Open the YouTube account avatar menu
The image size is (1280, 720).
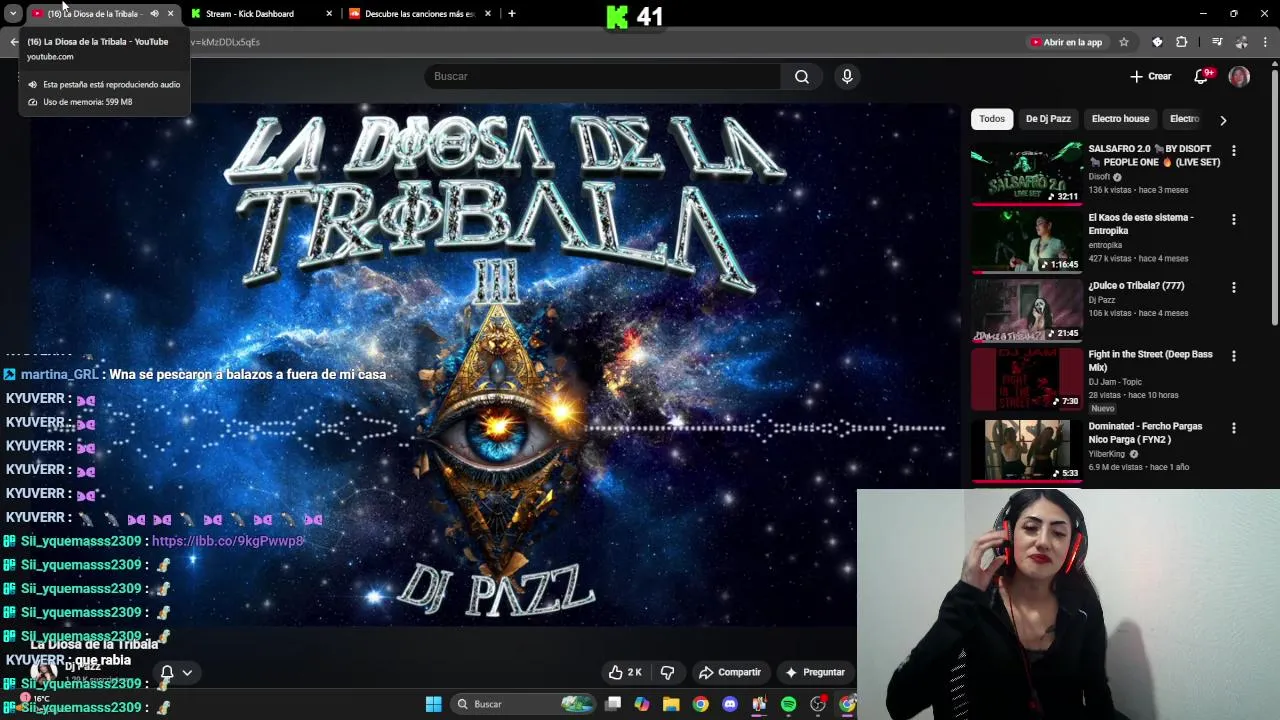tap(1239, 76)
